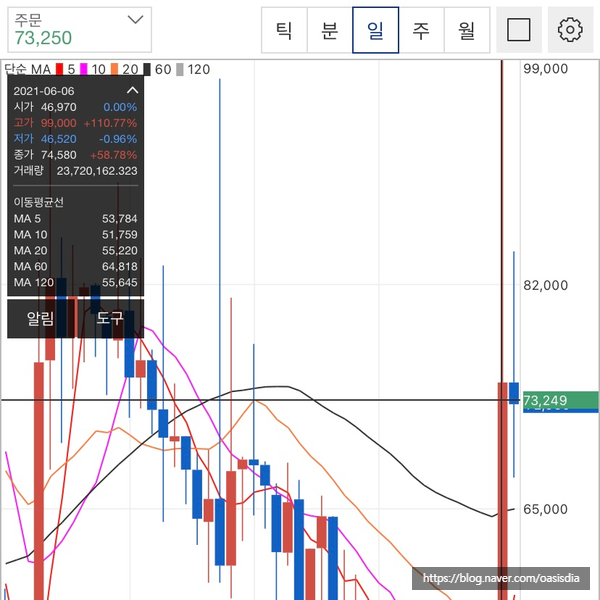
Task: Tap the 도구 tools button
Action: [x=110, y=318]
